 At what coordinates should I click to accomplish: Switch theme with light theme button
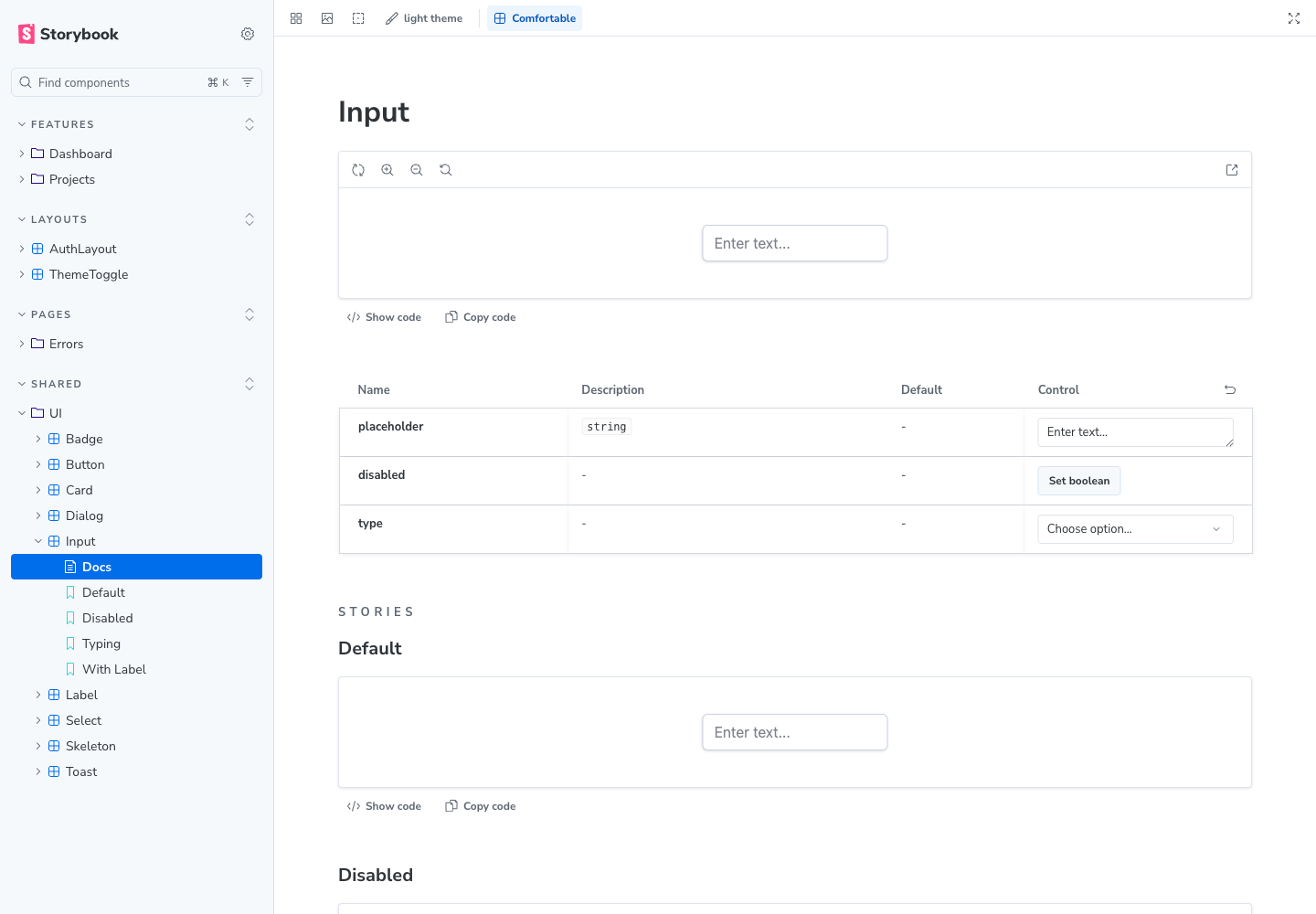(x=424, y=18)
